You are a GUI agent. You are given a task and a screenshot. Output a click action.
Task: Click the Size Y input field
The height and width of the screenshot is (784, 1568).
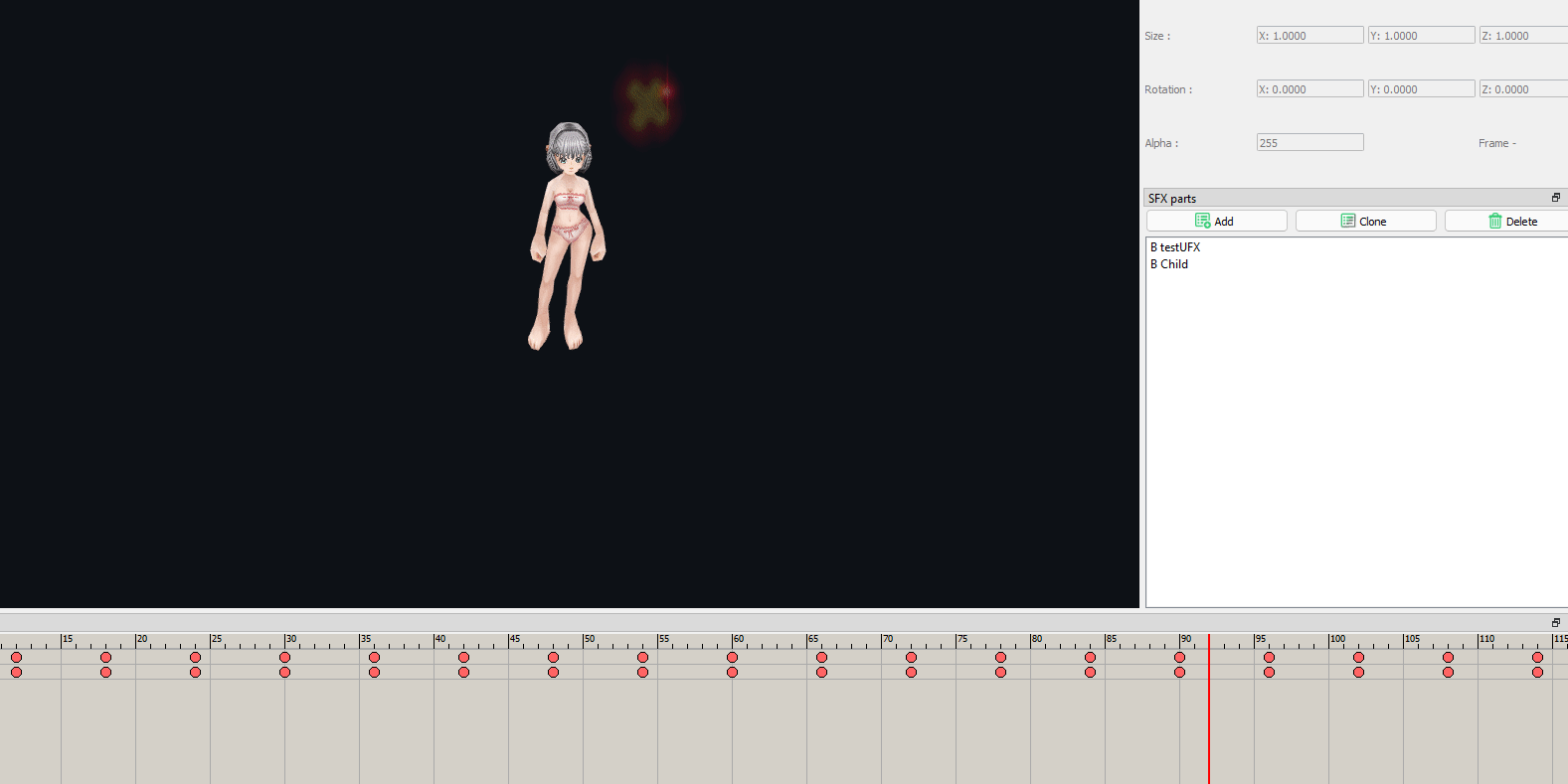[x=1422, y=36]
